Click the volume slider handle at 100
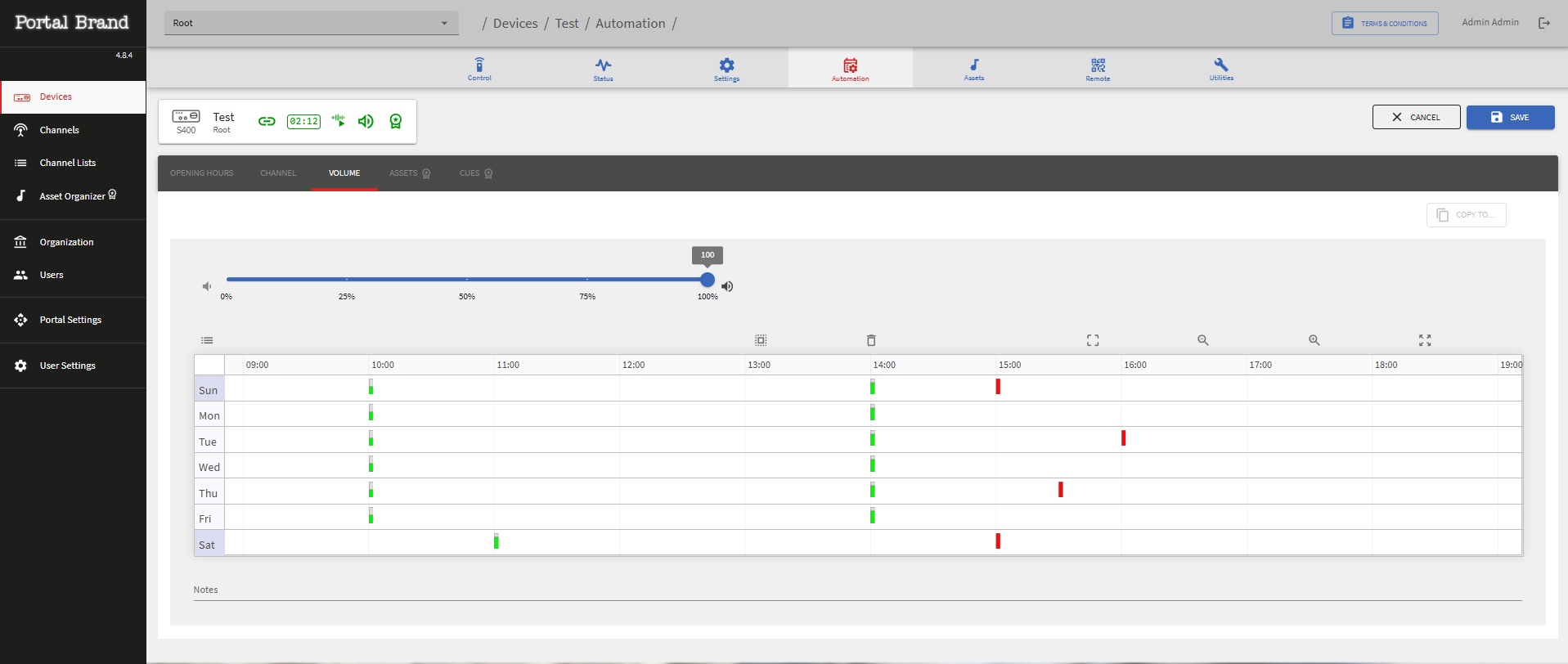Screen dimensions: 1568x664 click(708, 280)
